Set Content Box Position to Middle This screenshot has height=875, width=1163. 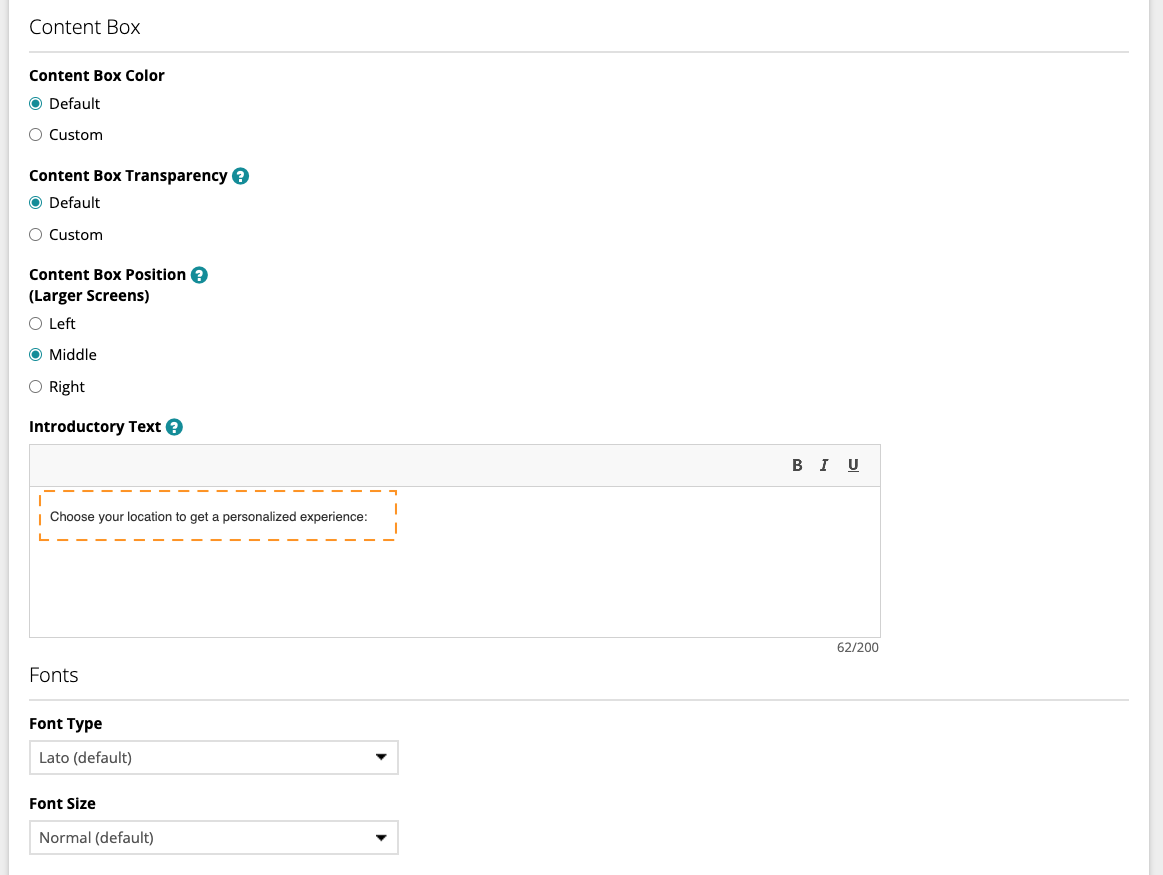pyautogui.click(x=36, y=355)
